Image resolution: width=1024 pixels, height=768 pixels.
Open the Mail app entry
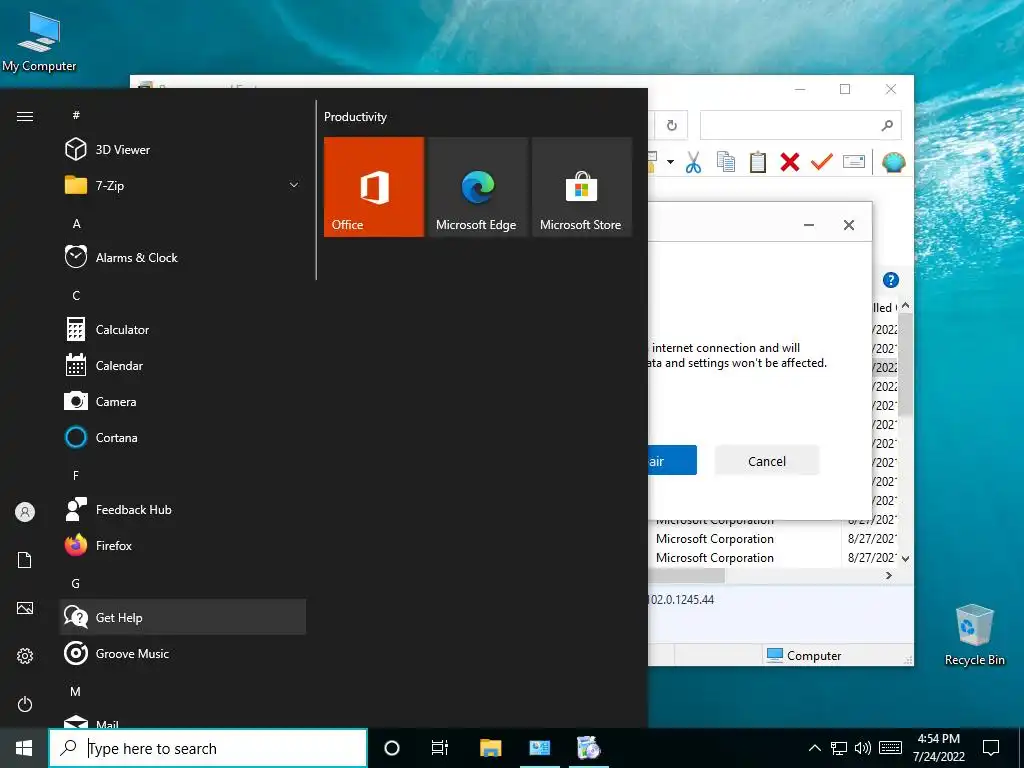click(183, 722)
